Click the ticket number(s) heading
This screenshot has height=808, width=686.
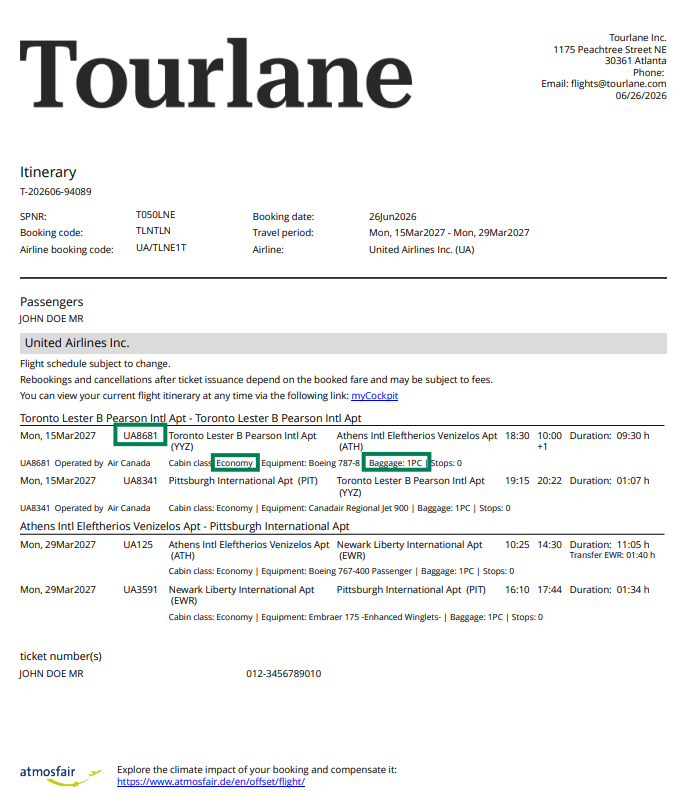[61, 656]
